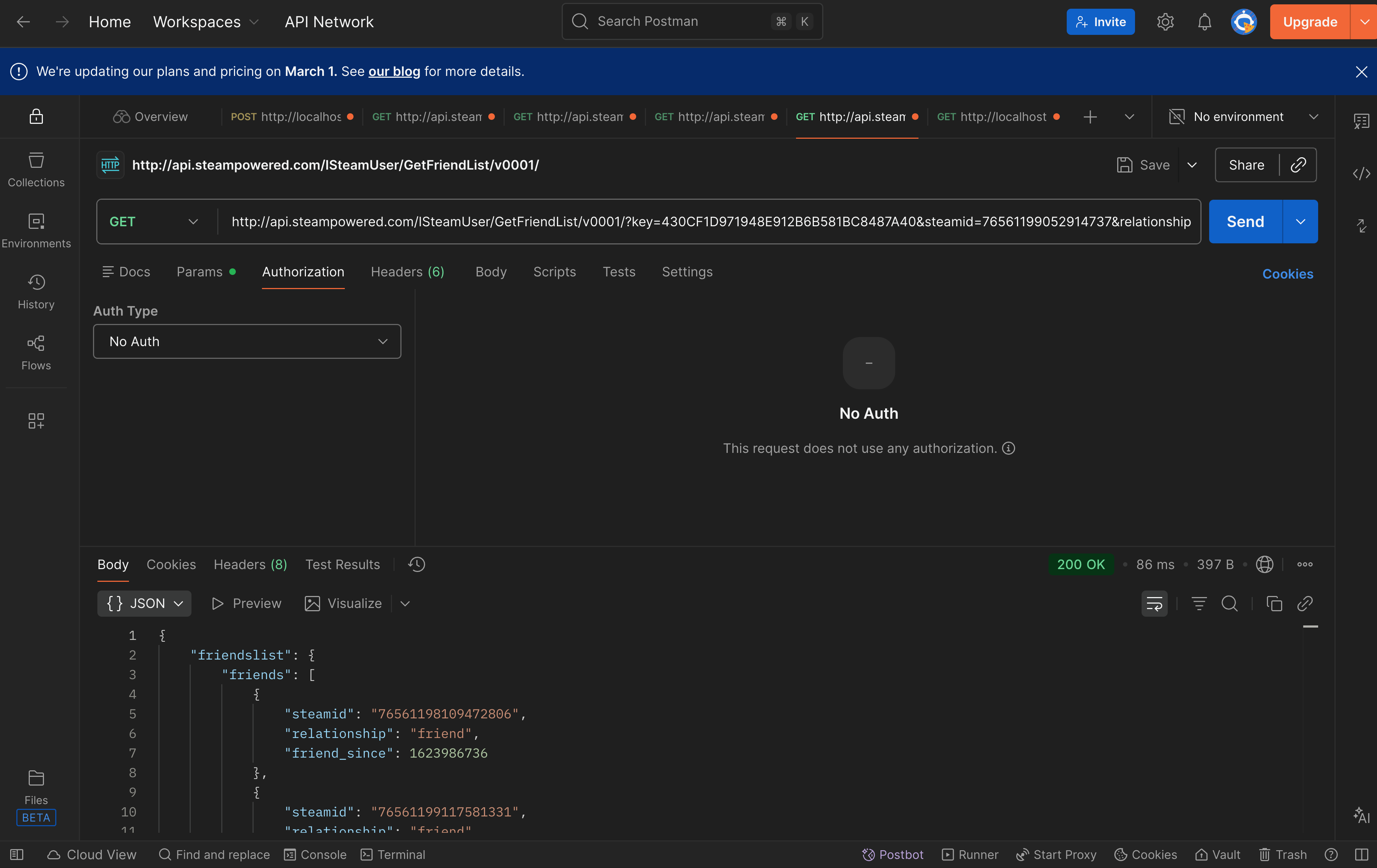Open response history clock icon
This screenshot has height=868, width=1377.
tap(416, 565)
